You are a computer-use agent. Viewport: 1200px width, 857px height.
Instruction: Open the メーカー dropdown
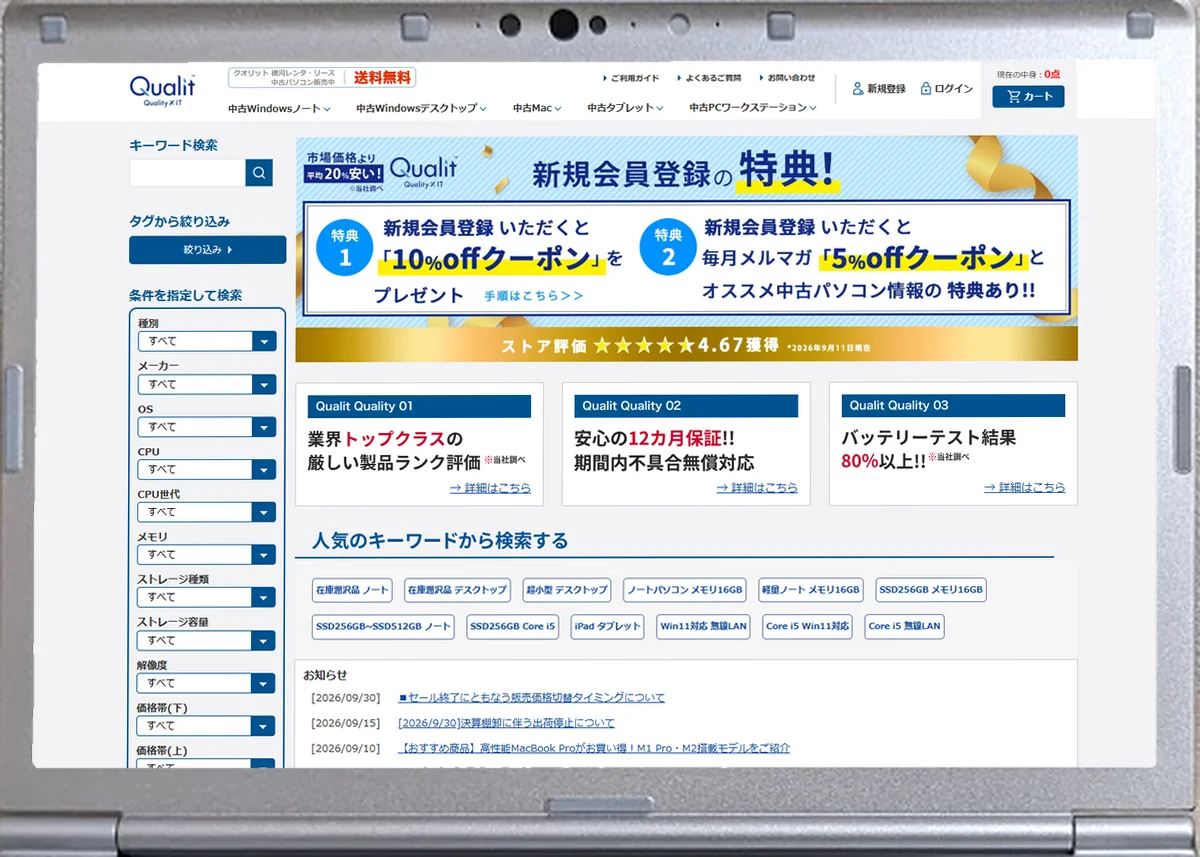coord(207,384)
